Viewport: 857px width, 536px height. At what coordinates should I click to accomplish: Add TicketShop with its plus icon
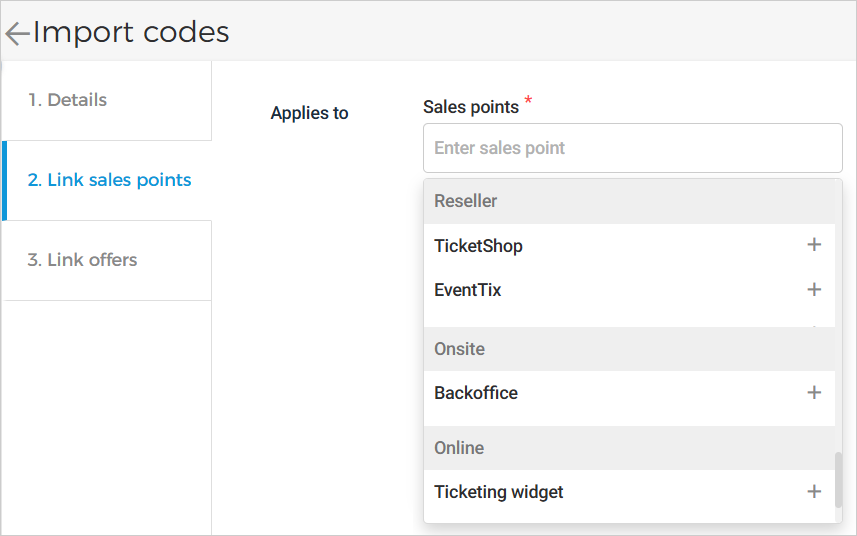pos(814,245)
